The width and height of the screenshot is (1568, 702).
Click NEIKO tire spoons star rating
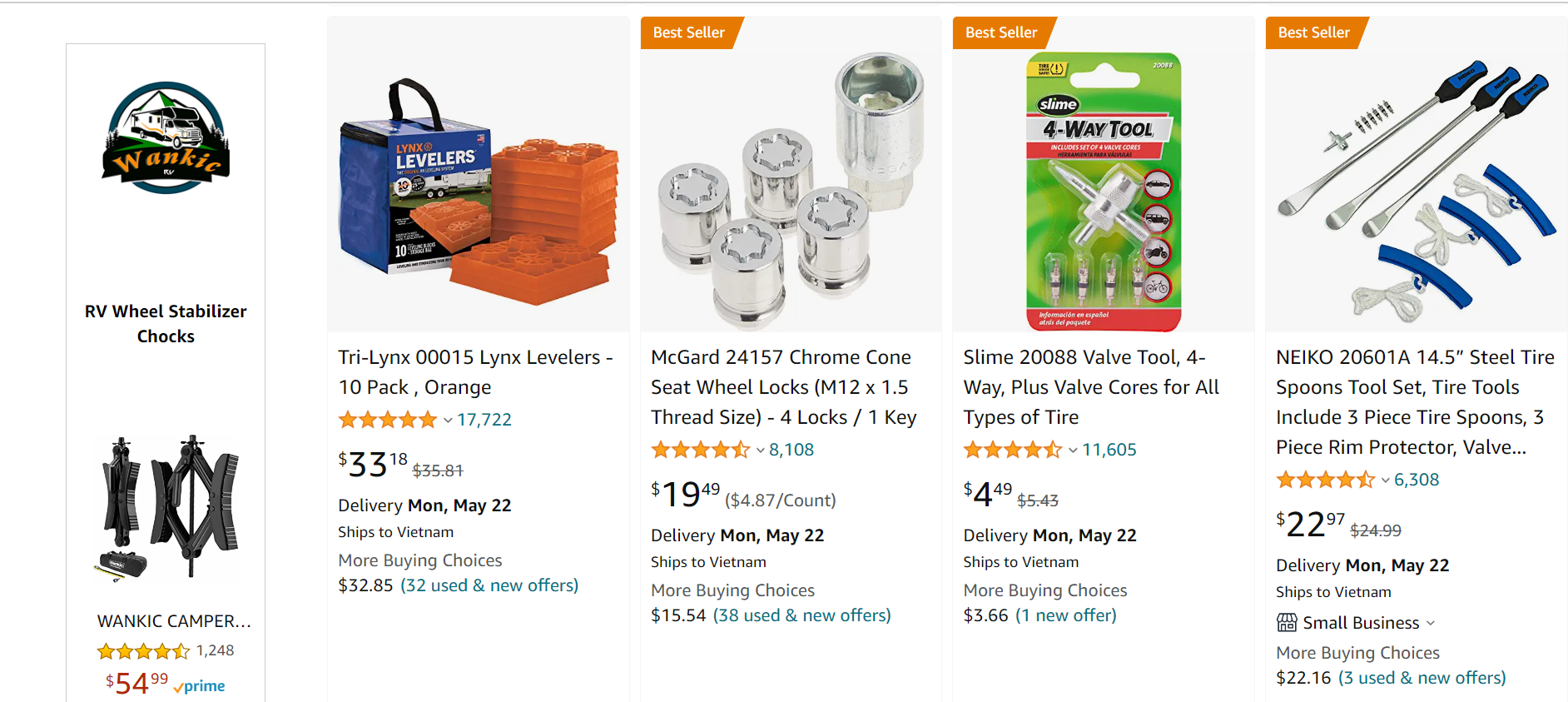1325,480
